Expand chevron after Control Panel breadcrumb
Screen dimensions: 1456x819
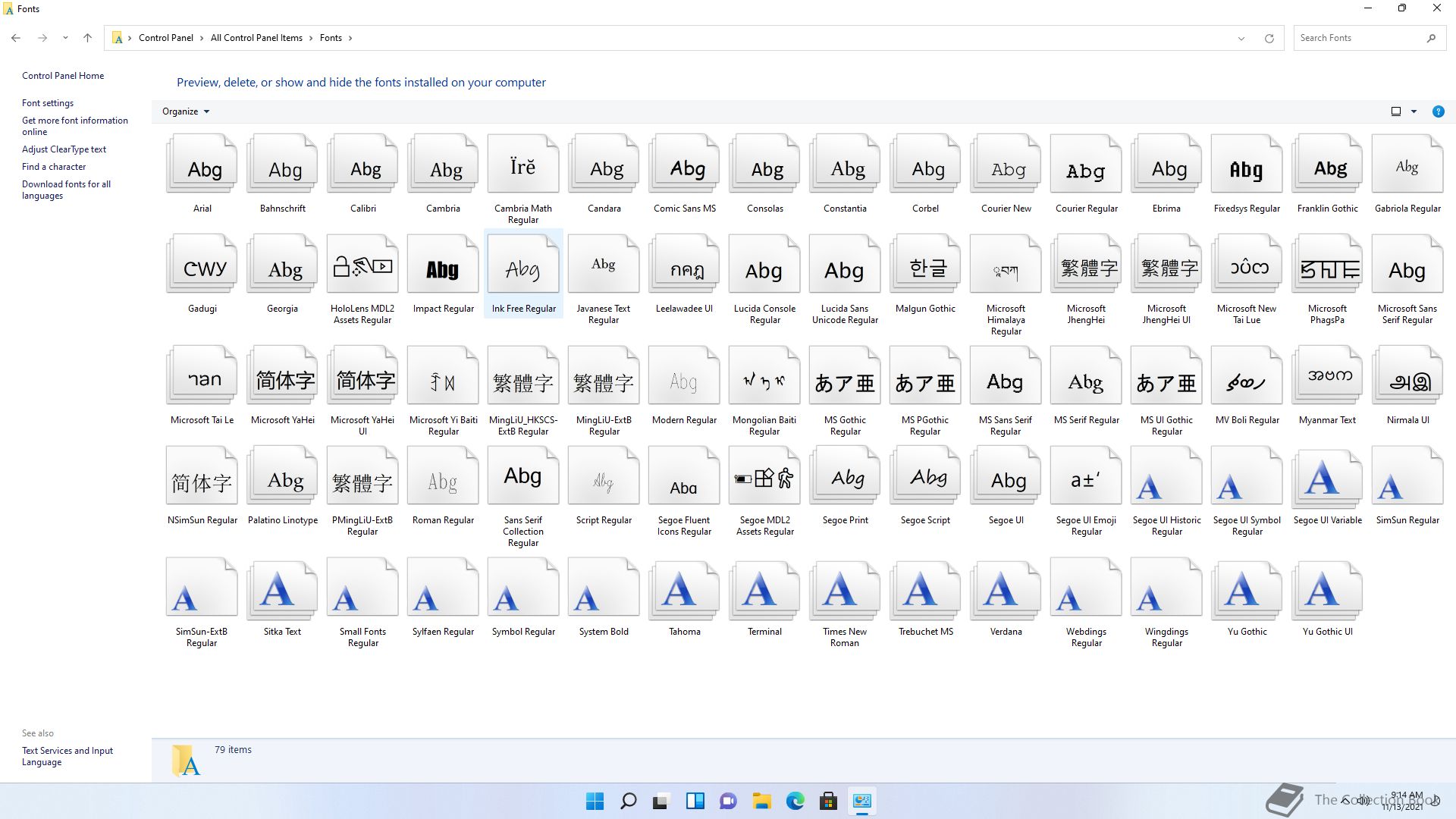(202, 38)
